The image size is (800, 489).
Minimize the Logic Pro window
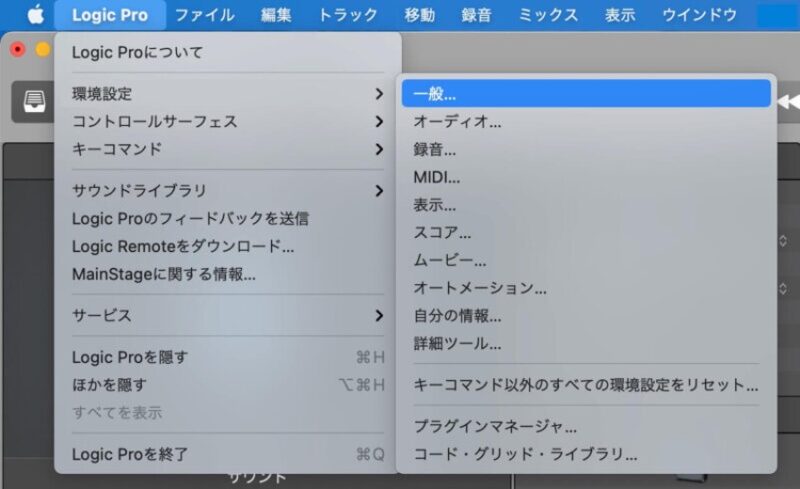(43, 50)
